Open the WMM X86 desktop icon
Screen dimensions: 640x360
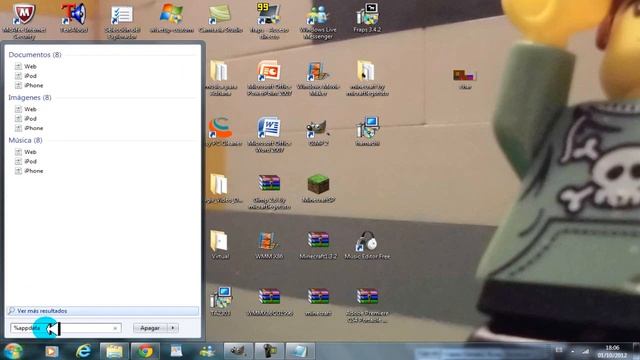269,245
